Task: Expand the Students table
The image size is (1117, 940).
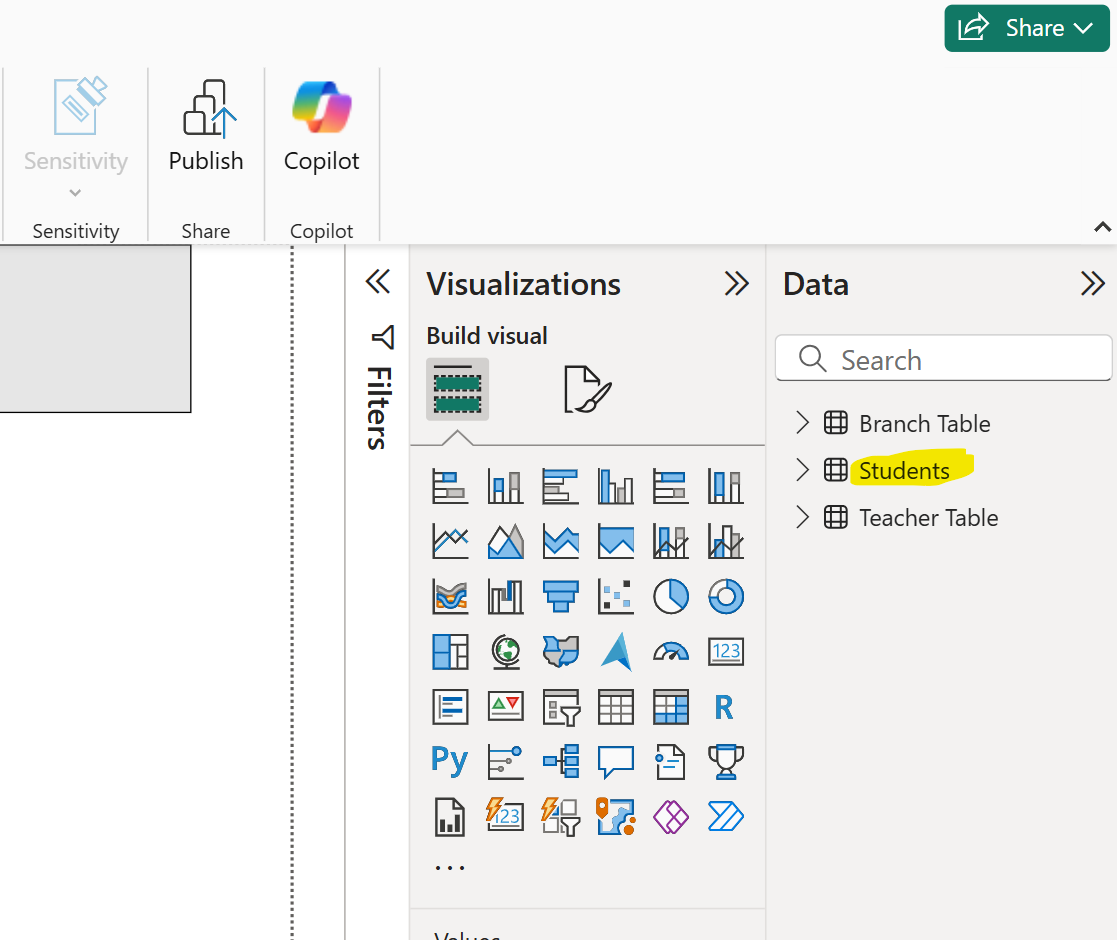Action: click(x=801, y=470)
